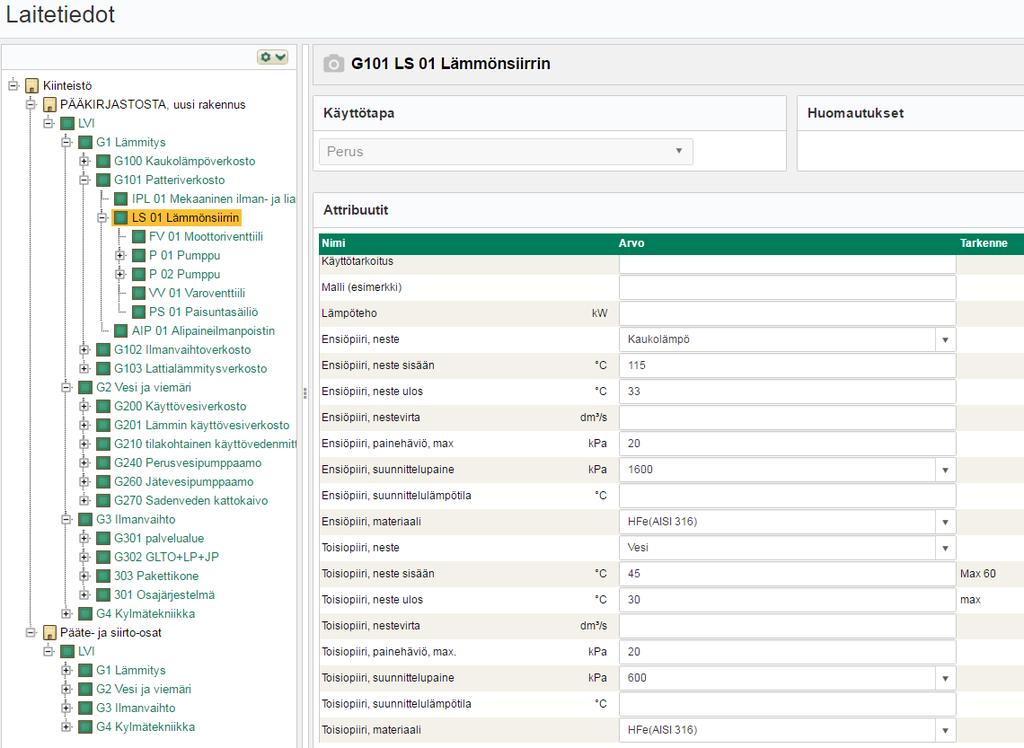Click green icon of PS 01 Paisuntasäiliö

pos(138,312)
